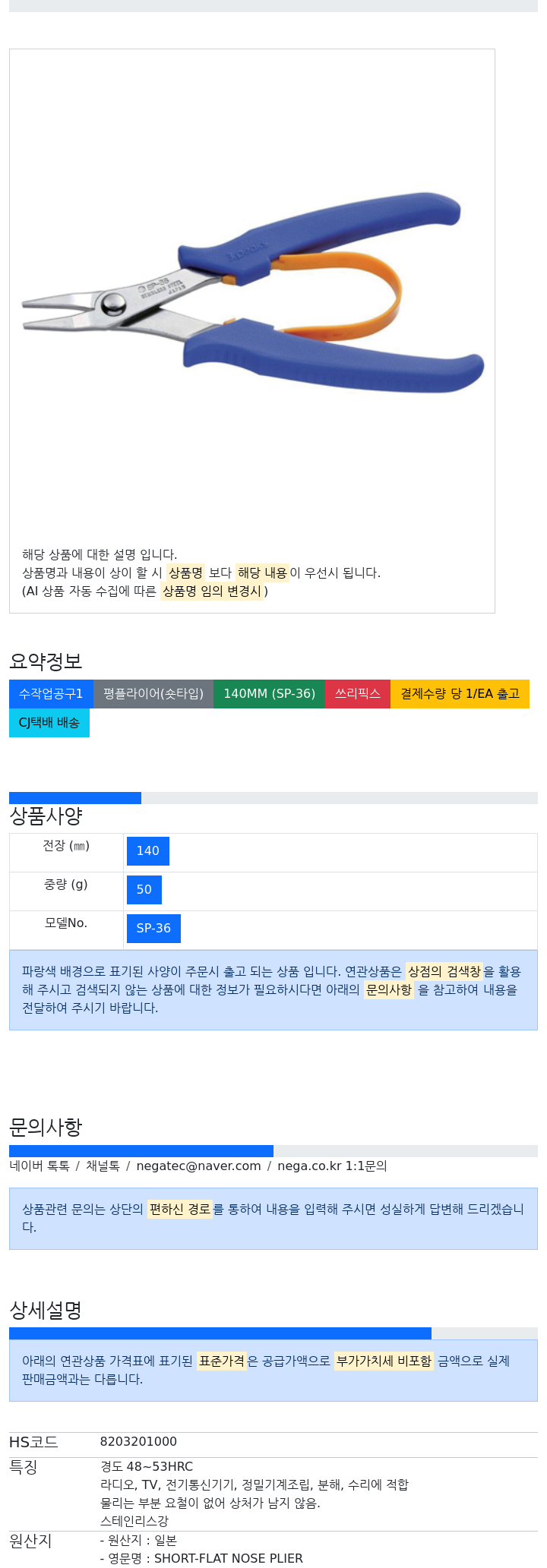Click the 상품사양 progress bar
Viewport: 547px width, 1568px height.
273,798
